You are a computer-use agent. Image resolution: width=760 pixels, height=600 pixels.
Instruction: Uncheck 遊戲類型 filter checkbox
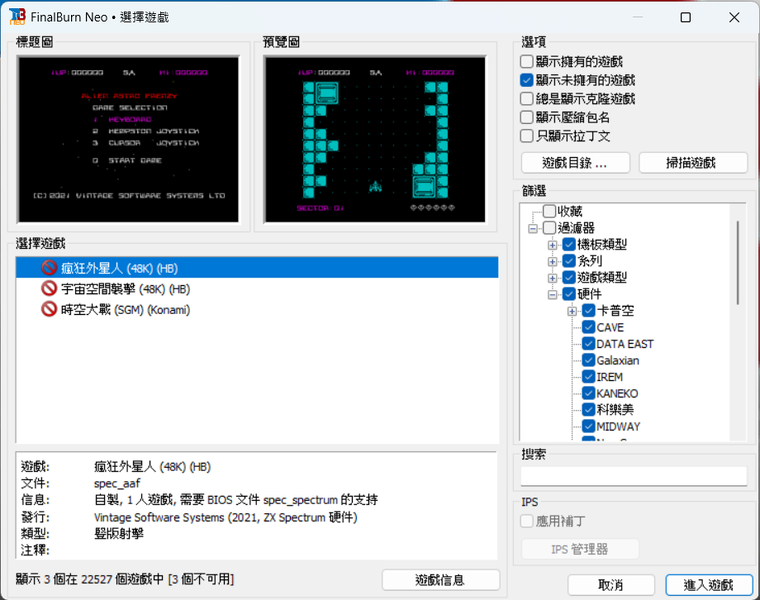pyautogui.click(x=569, y=277)
